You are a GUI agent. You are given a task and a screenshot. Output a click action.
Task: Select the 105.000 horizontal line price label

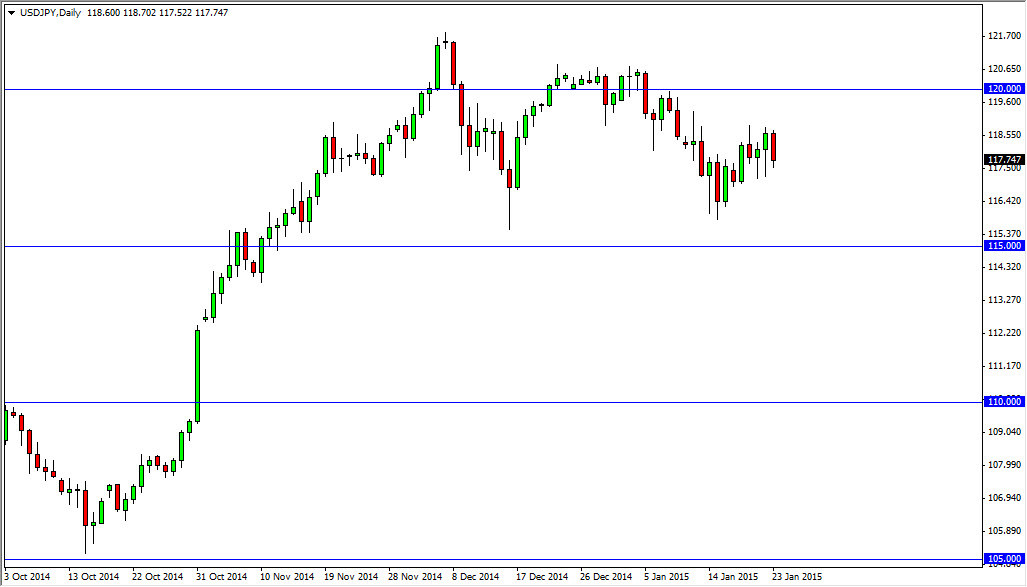click(1003, 559)
